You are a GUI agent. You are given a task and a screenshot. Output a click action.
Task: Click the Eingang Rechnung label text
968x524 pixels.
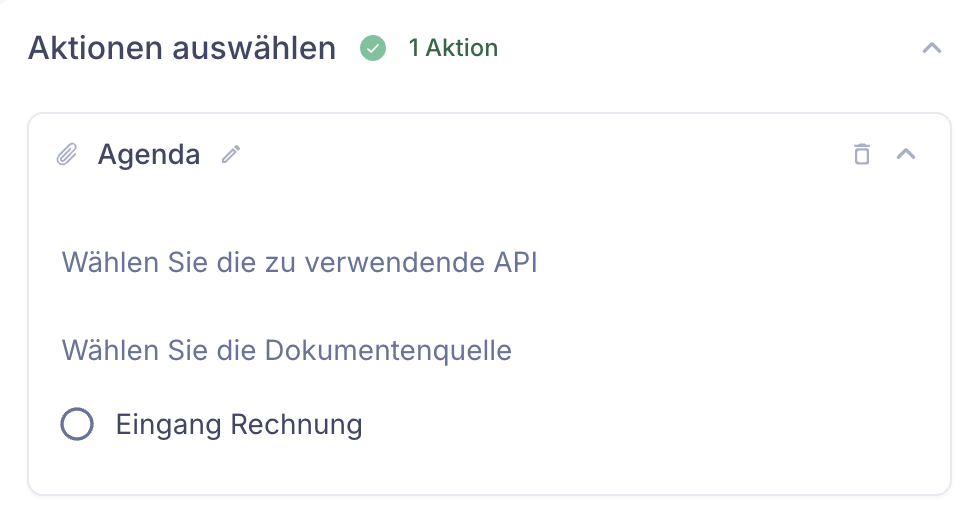pyautogui.click(x=239, y=425)
